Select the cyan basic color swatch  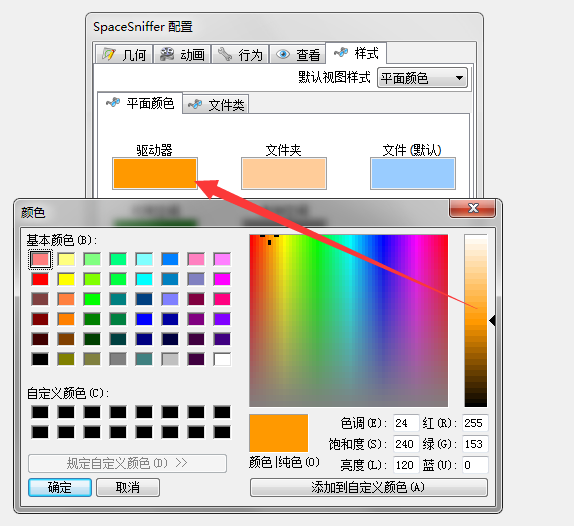[144, 279]
